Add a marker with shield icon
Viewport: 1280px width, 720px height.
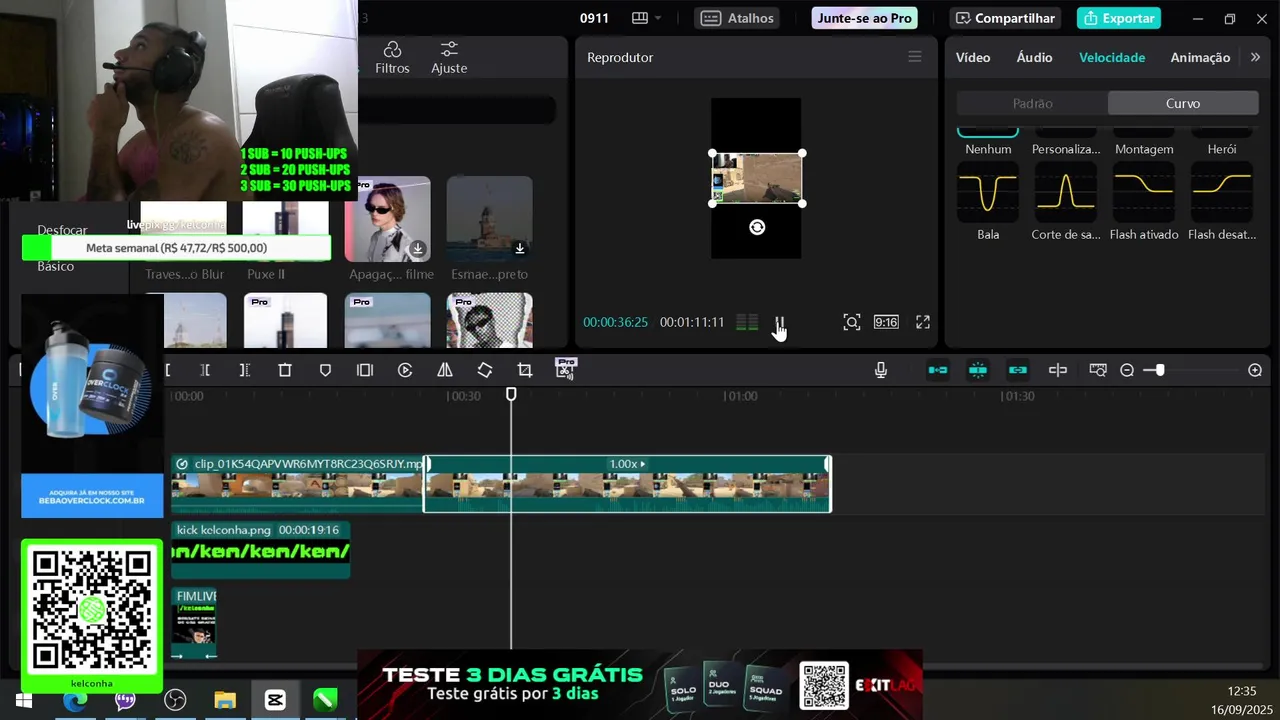pos(325,370)
